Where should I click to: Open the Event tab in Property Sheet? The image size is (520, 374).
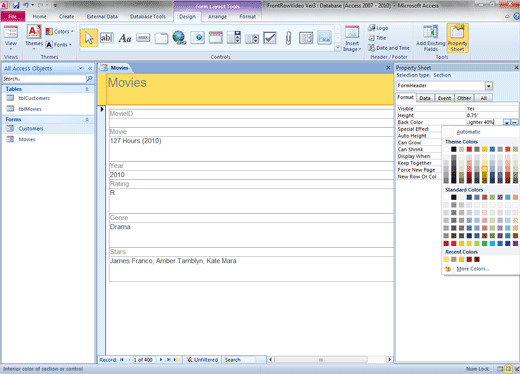tap(444, 98)
